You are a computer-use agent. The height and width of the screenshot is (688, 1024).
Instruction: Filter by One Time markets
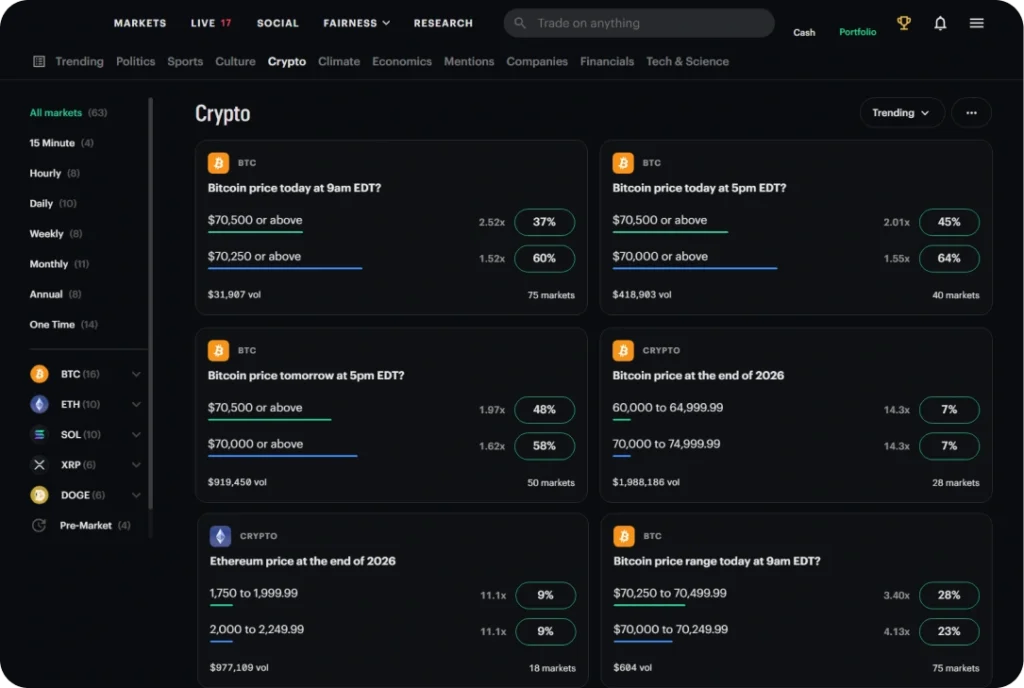(63, 324)
